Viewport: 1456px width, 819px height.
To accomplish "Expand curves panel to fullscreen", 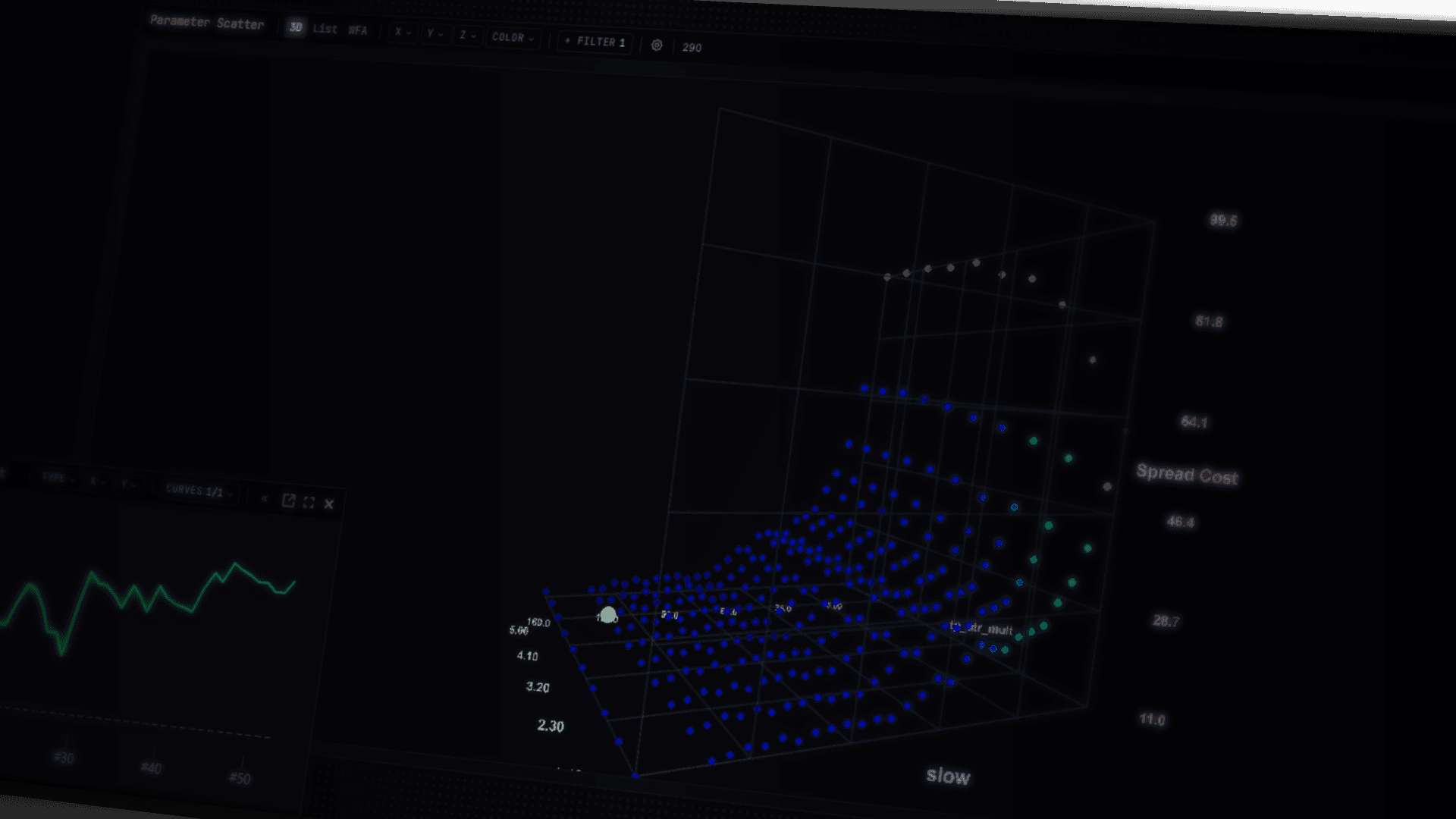I will click(x=309, y=502).
